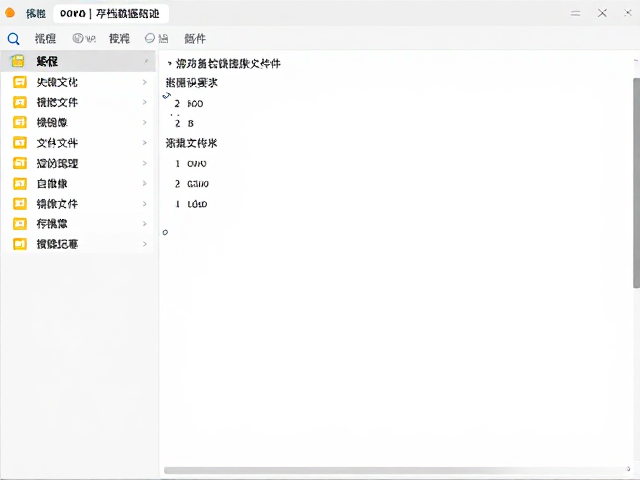The image size is (640, 480).
Task: Click the speech bubble icon in the toolbar
Action: (x=150, y=38)
